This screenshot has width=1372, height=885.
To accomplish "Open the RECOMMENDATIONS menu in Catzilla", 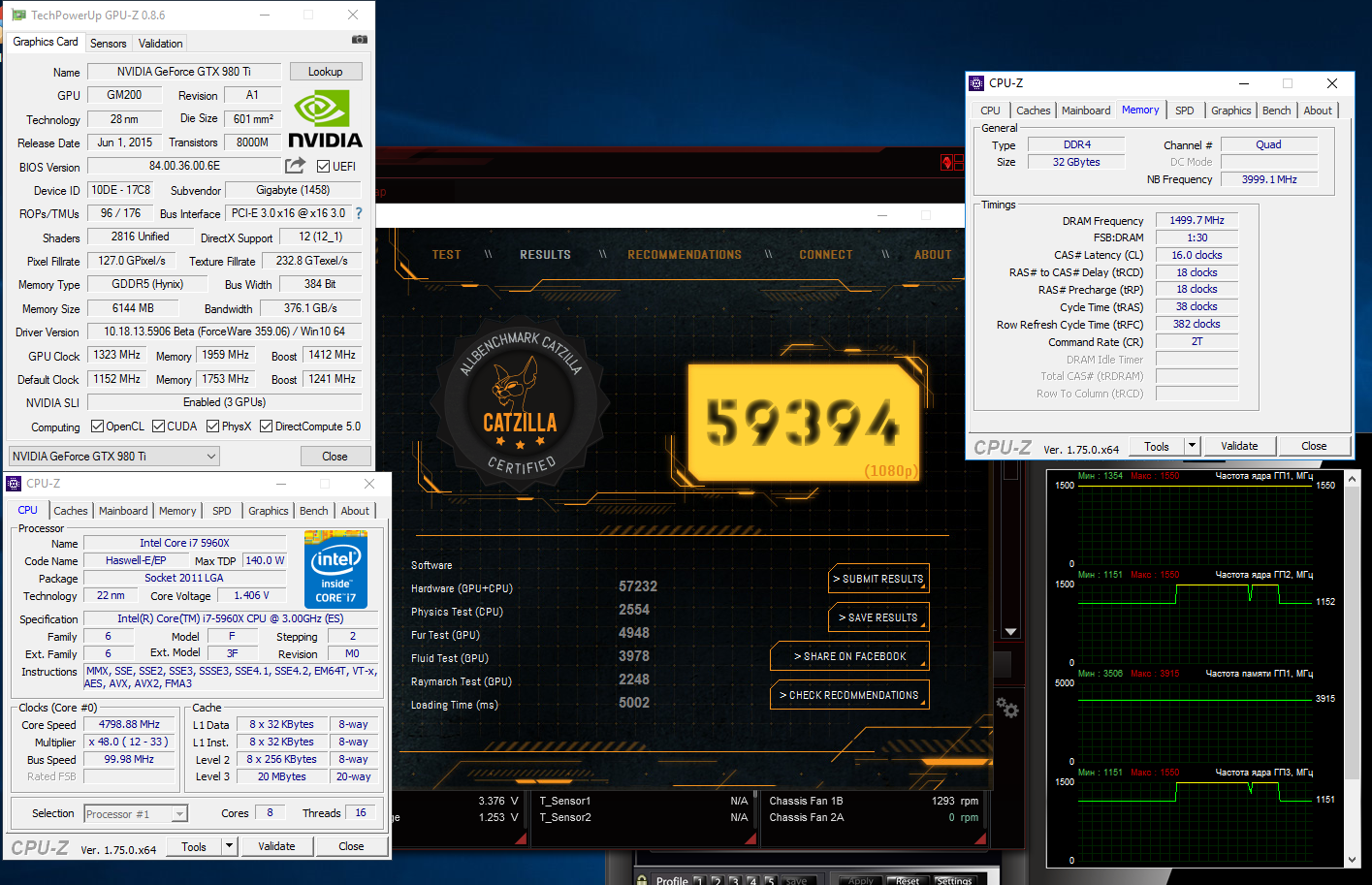I will pyautogui.click(x=685, y=255).
